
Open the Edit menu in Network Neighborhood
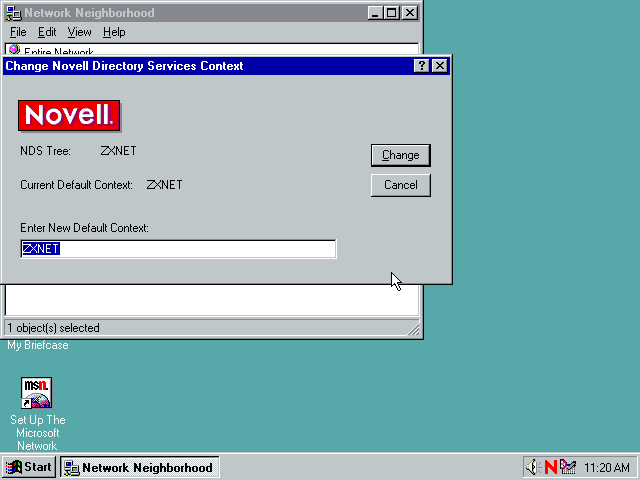(47, 32)
